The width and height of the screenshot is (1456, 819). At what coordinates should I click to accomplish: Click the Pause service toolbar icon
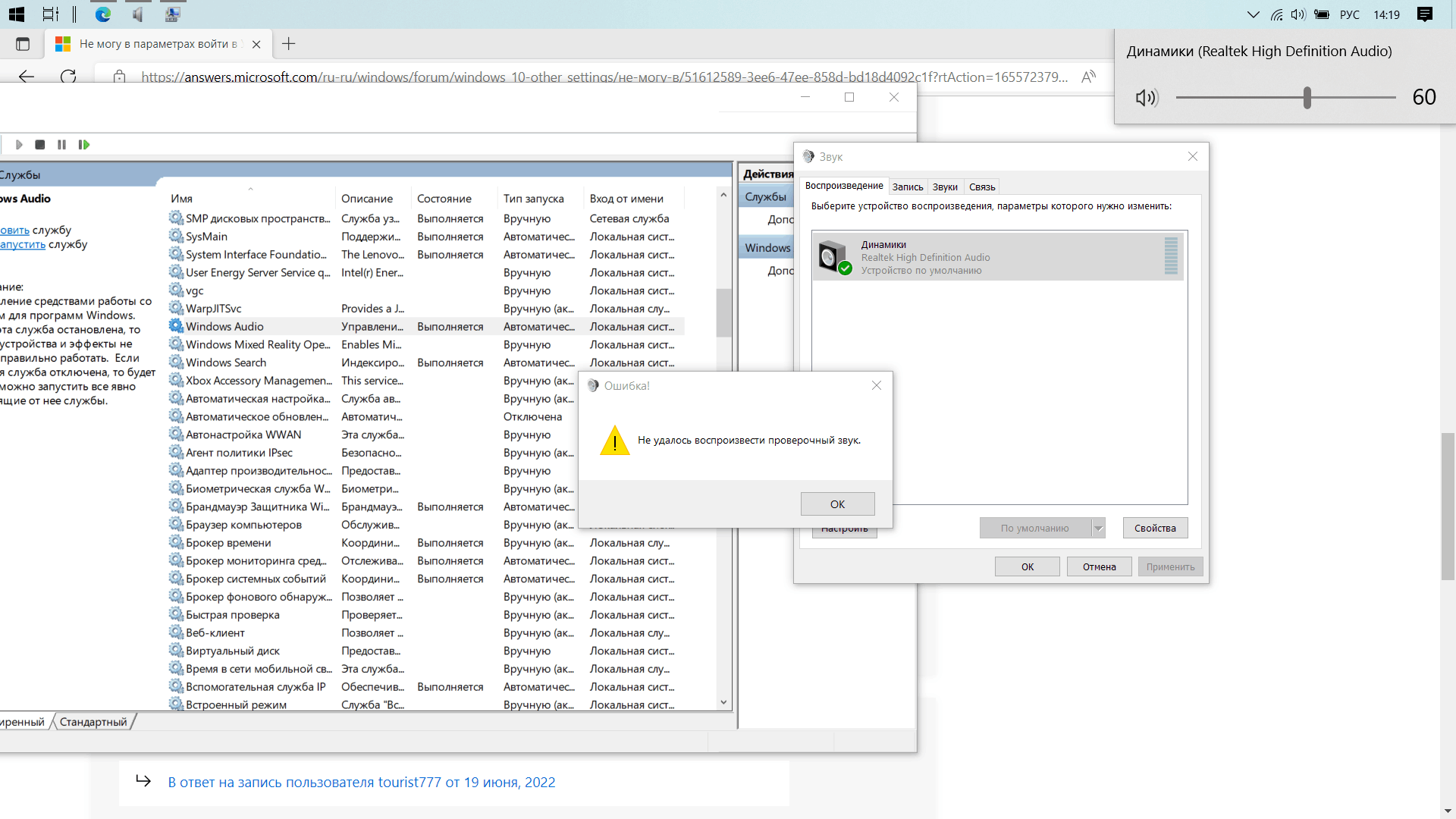(x=61, y=145)
